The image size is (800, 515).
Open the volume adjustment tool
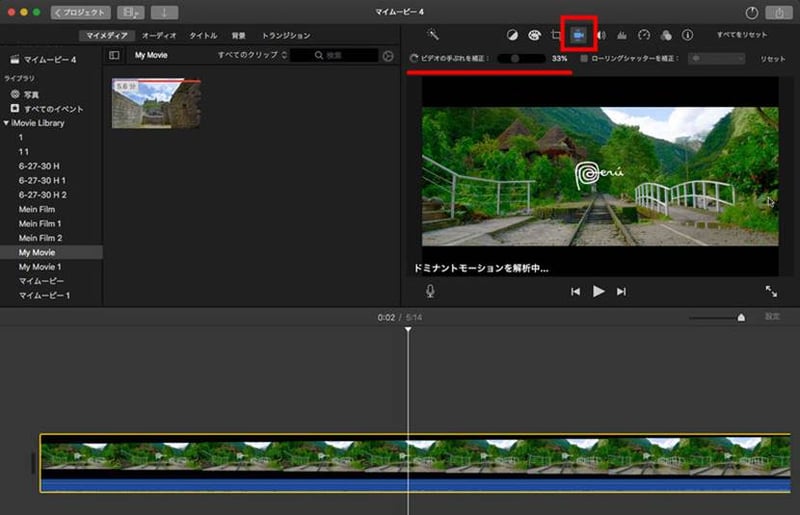pyautogui.click(x=602, y=35)
